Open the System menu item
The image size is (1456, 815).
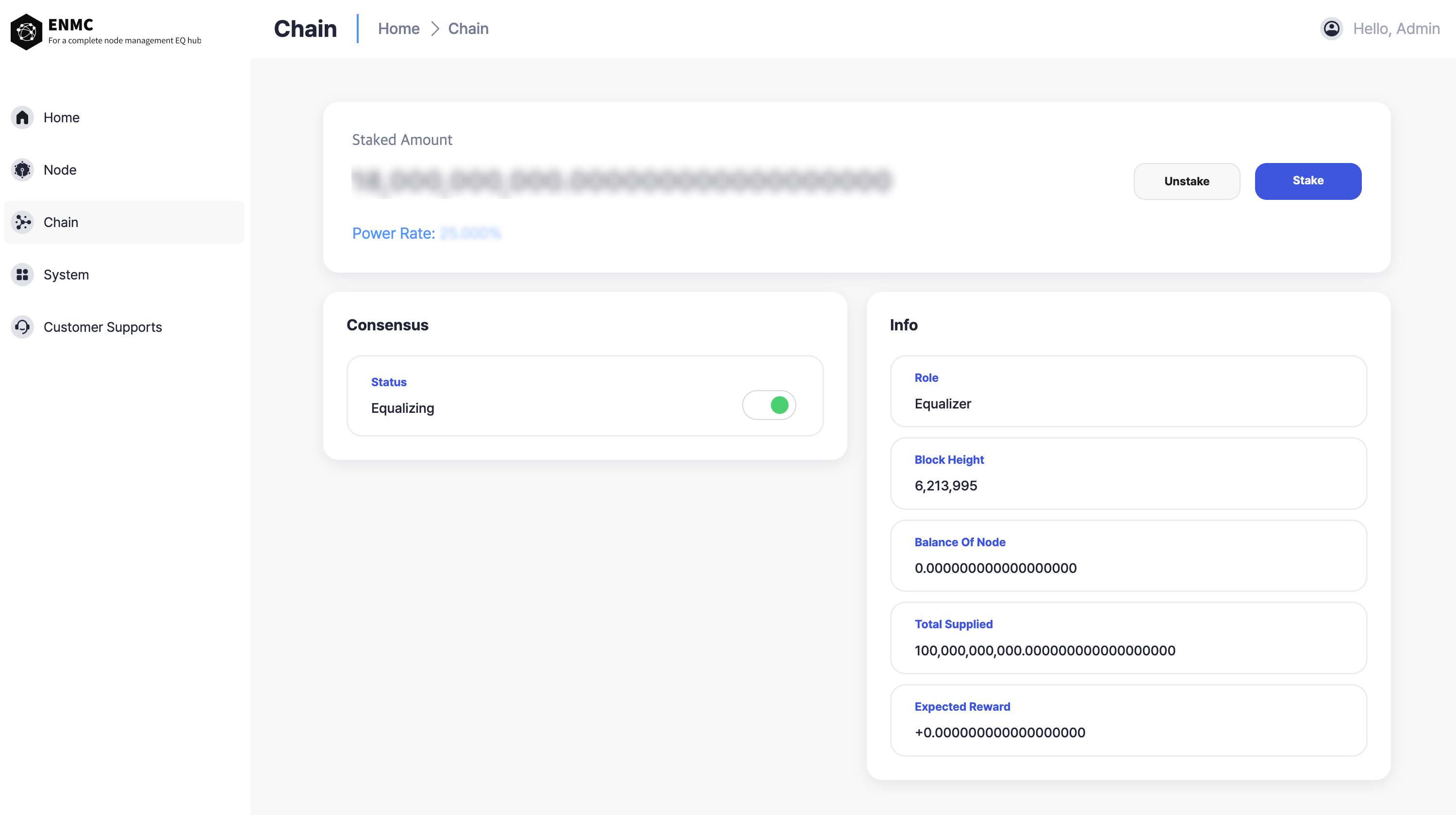(66, 275)
